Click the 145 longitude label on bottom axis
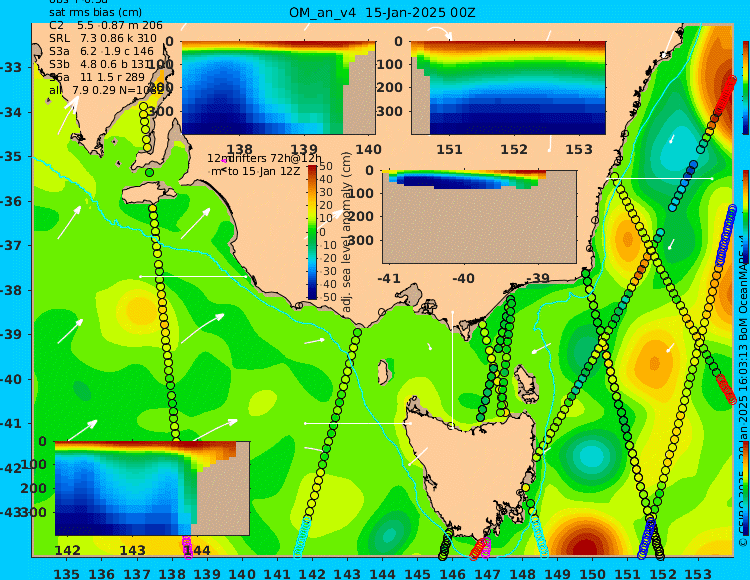 pyautogui.click(x=417, y=573)
